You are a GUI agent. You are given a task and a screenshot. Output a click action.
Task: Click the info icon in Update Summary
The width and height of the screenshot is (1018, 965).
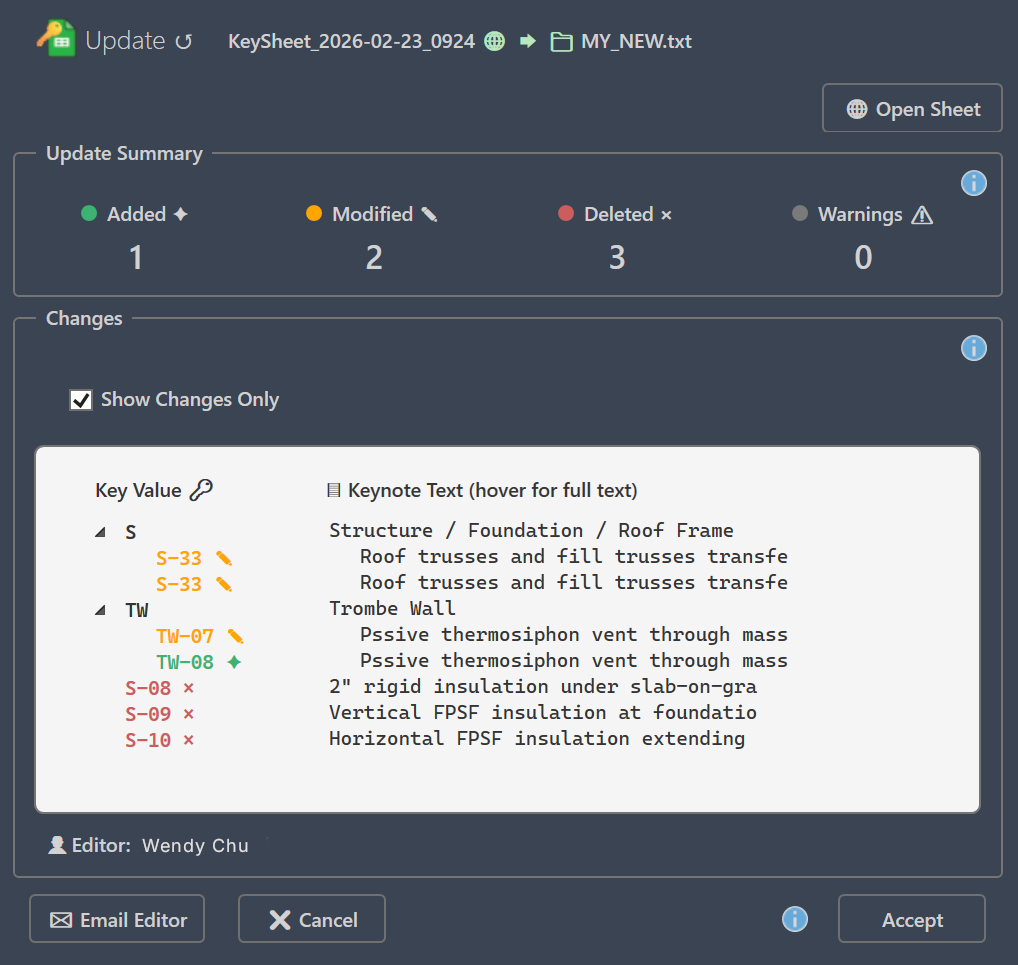(973, 183)
